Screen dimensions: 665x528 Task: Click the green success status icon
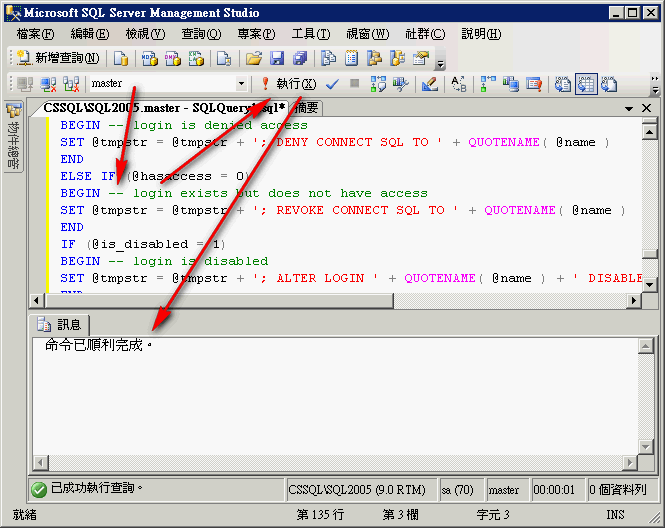click(39, 490)
